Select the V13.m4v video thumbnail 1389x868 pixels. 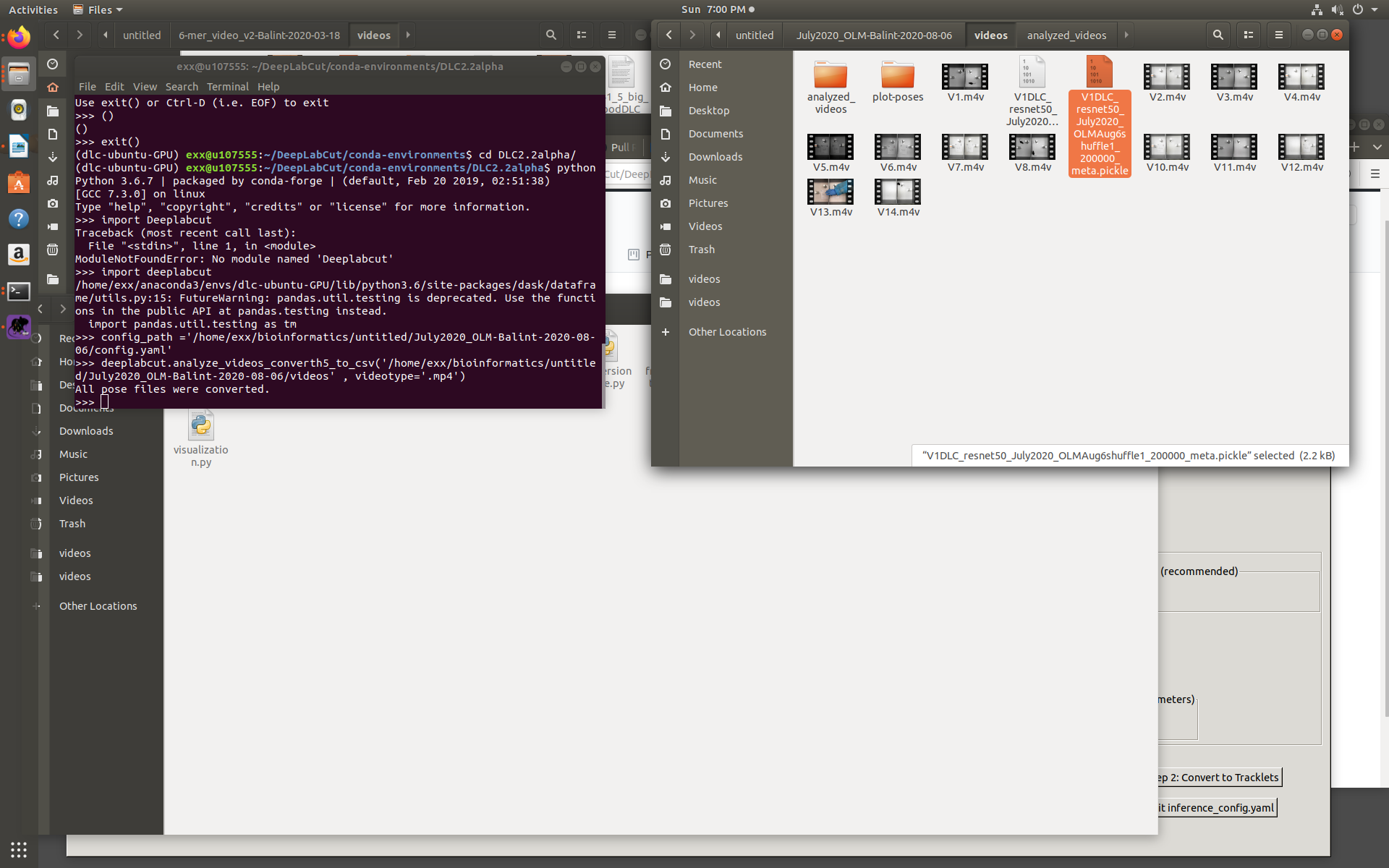(x=831, y=191)
